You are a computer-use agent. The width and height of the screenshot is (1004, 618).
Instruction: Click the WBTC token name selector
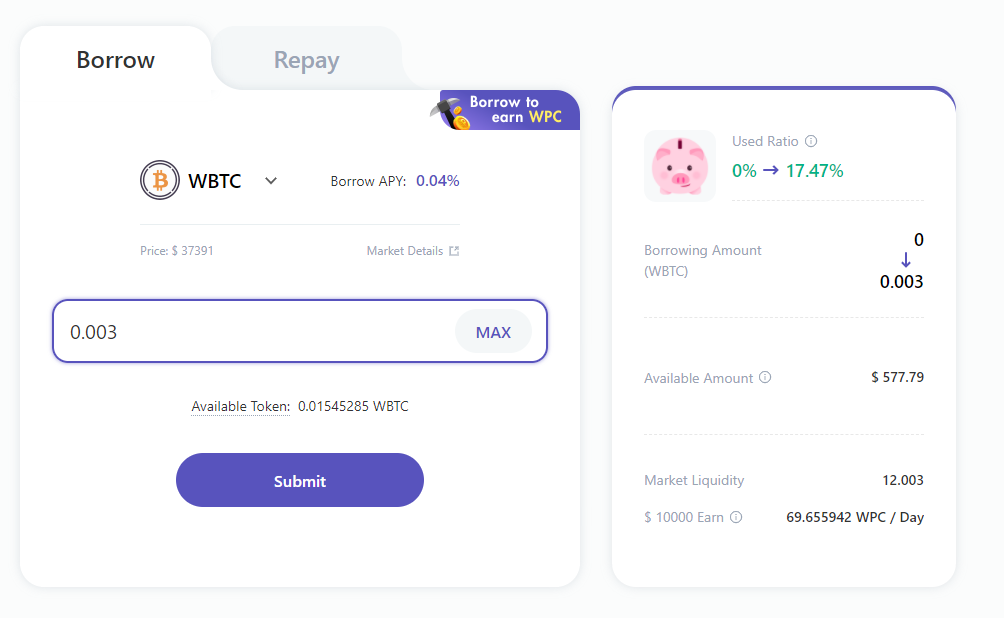pos(215,181)
